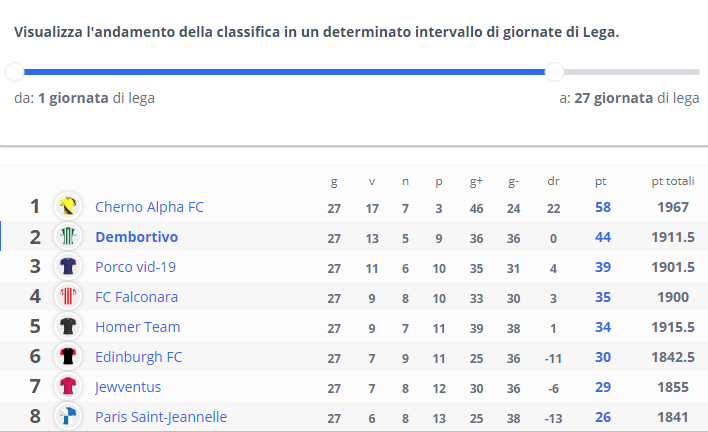Viewport: 708px width, 432px height.
Task: Click the Porco vid-19 navy jersey icon
Action: tap(68, 266)
